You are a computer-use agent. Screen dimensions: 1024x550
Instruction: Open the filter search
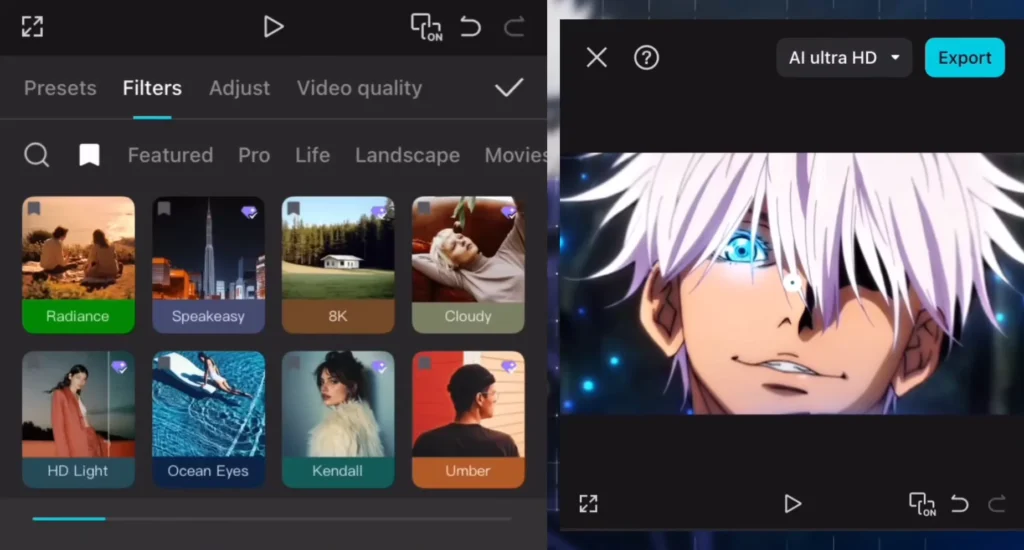[x=37, y=155]
